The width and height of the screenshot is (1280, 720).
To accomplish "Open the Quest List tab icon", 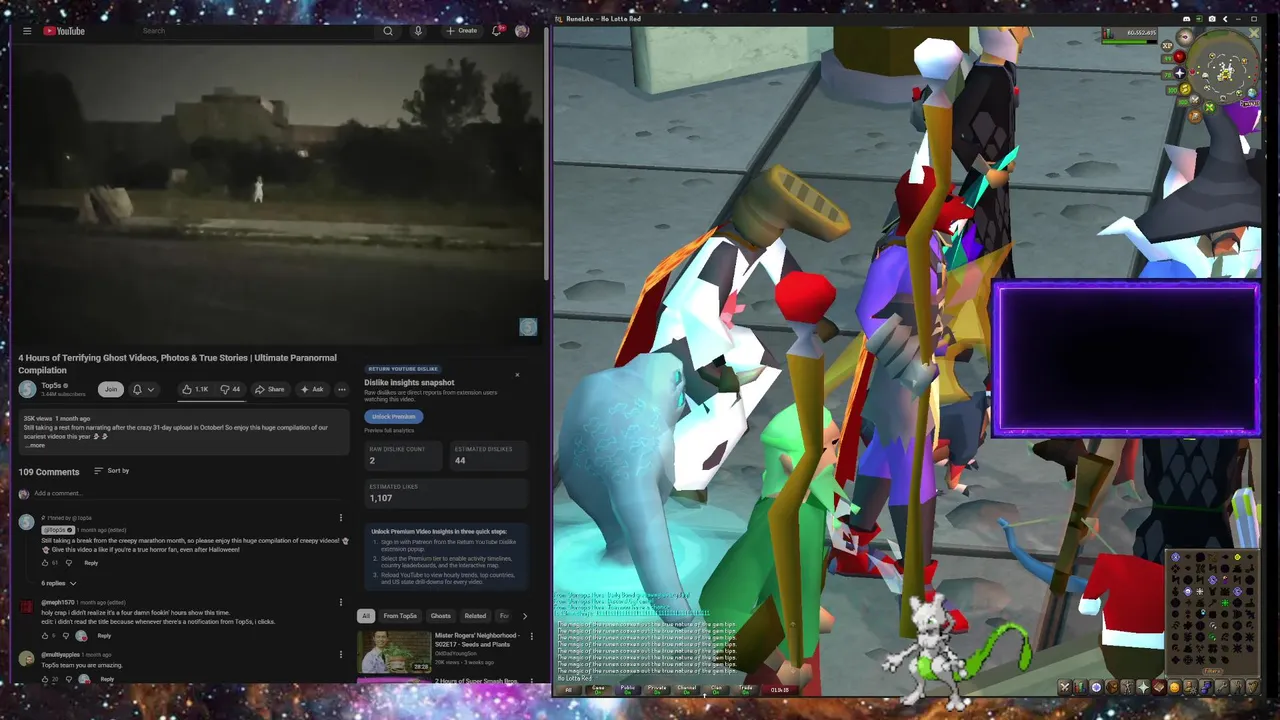I will click(1096, 687).
